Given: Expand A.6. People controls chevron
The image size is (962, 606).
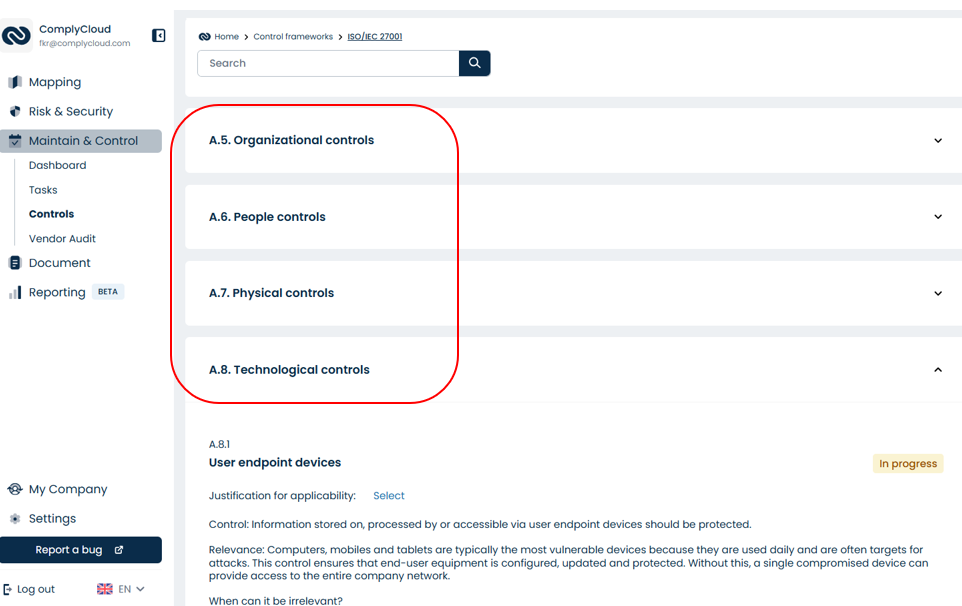Looking at the screenshot, I should coord(937,217).
